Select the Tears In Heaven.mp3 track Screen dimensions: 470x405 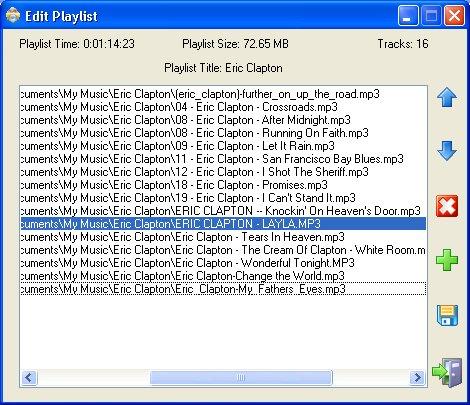coord(223,237)
